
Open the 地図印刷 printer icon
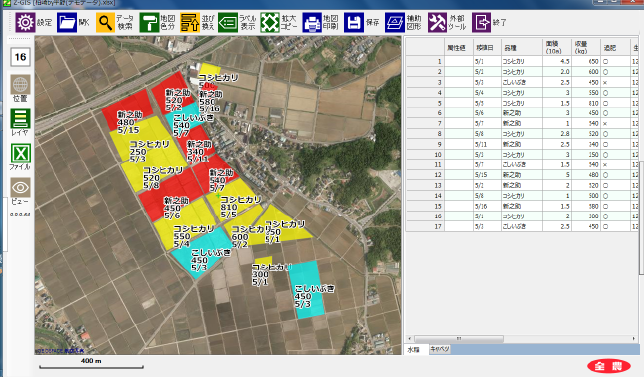312,22
